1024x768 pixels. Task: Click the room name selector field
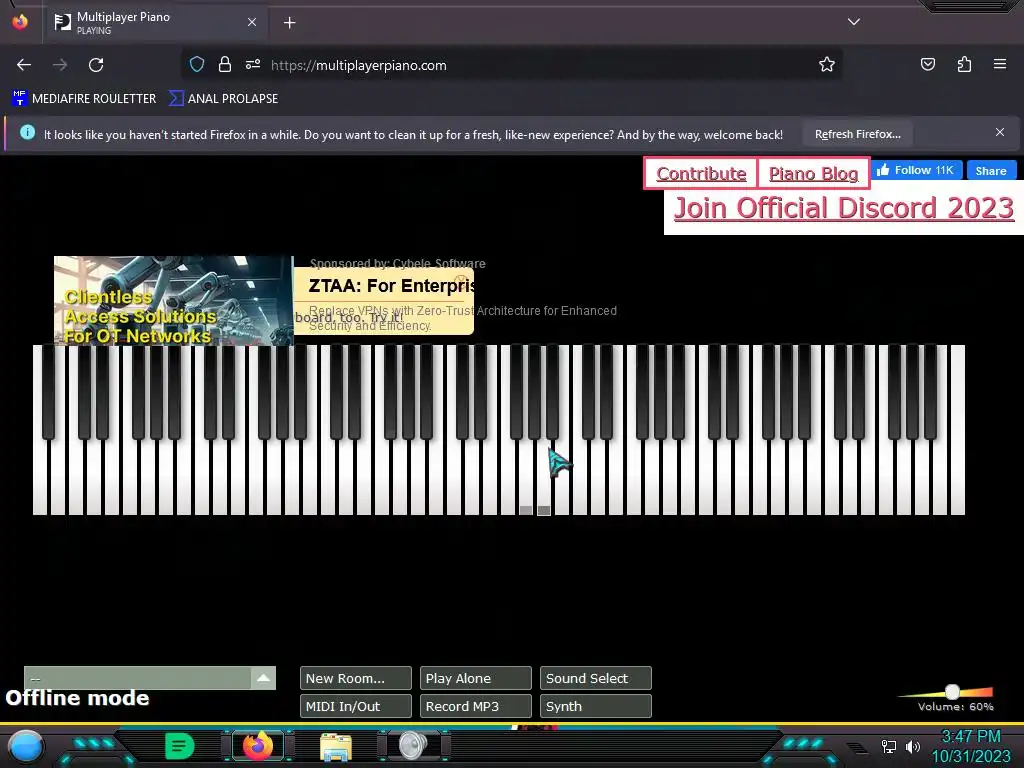click(x=138, y=678)
